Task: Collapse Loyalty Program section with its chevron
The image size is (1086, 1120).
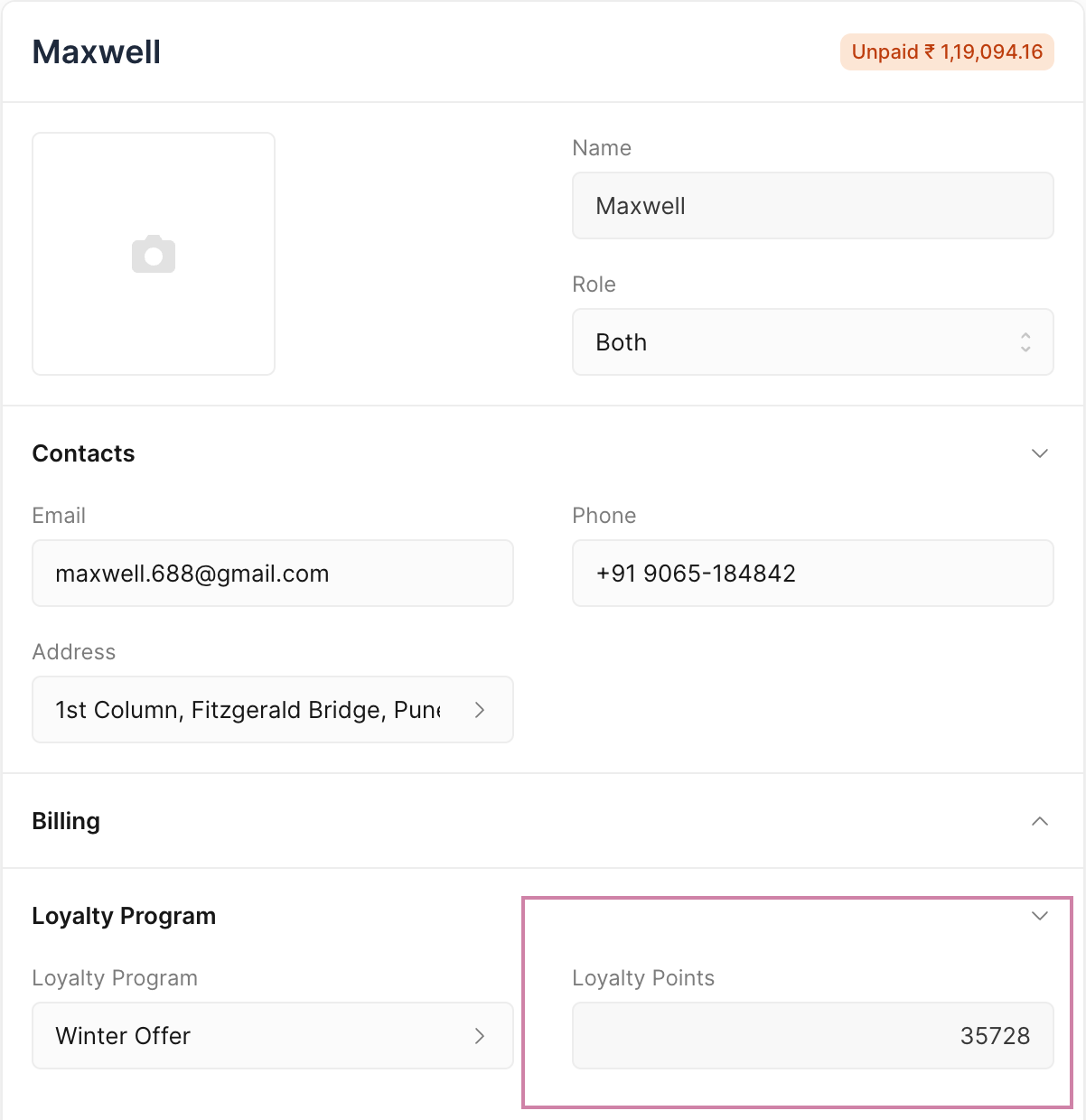Action: (x=1040, y=916)
